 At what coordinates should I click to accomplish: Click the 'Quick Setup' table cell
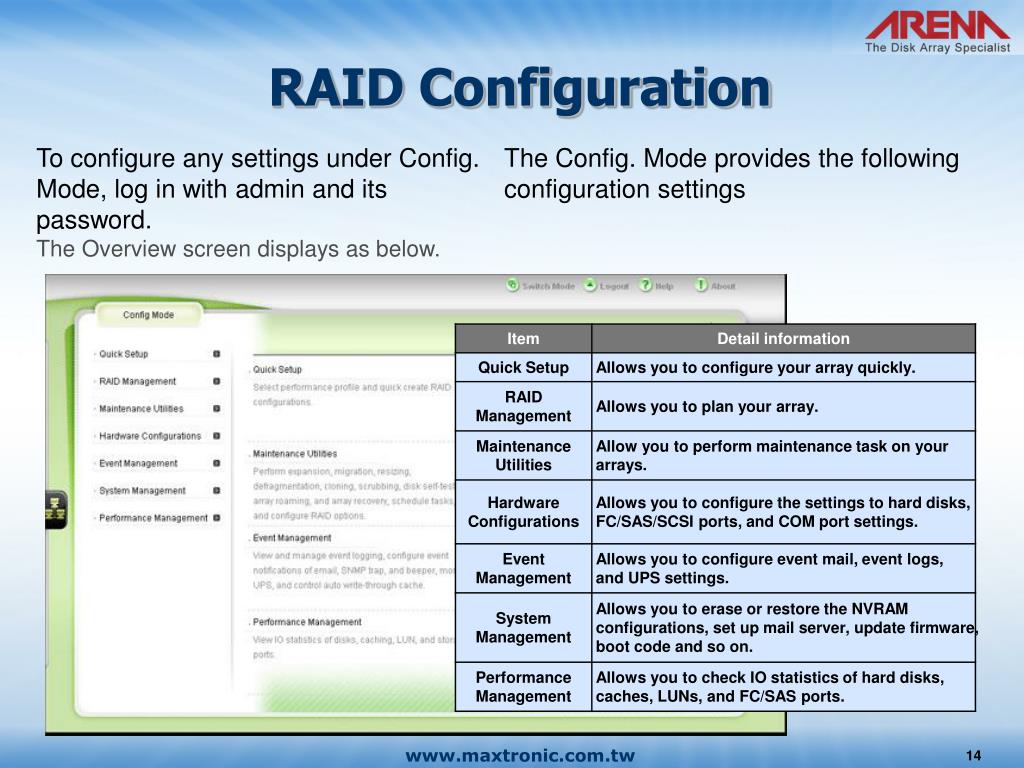(x=523, y=368)
